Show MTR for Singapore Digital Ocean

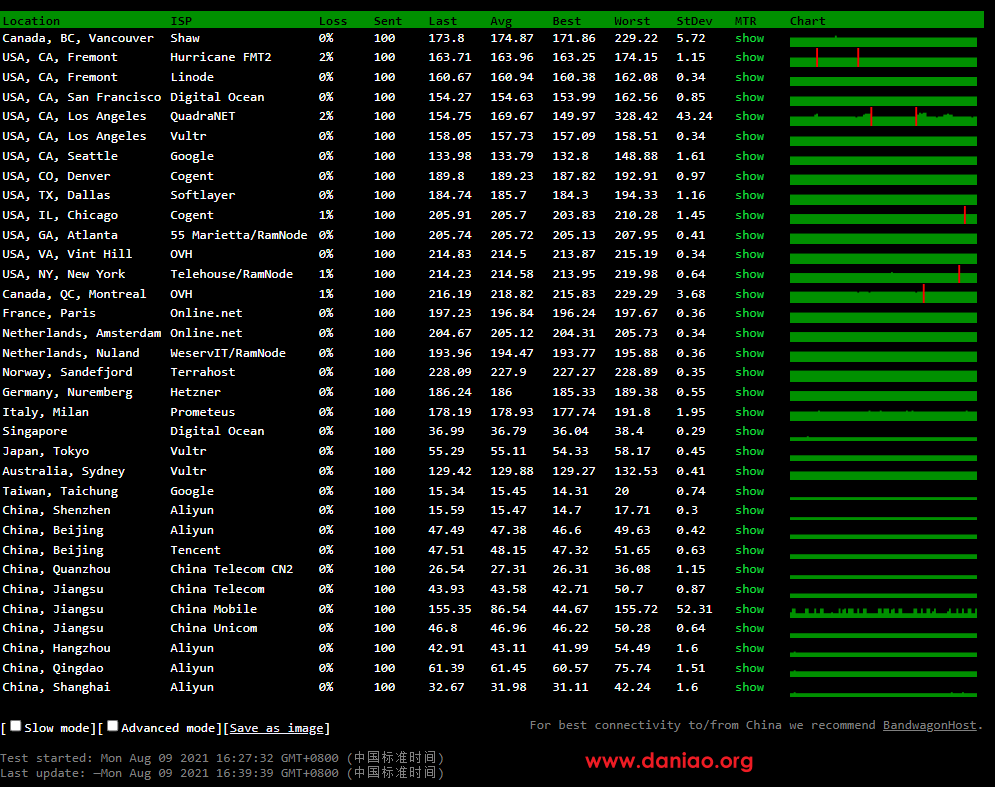pos(749,431)
